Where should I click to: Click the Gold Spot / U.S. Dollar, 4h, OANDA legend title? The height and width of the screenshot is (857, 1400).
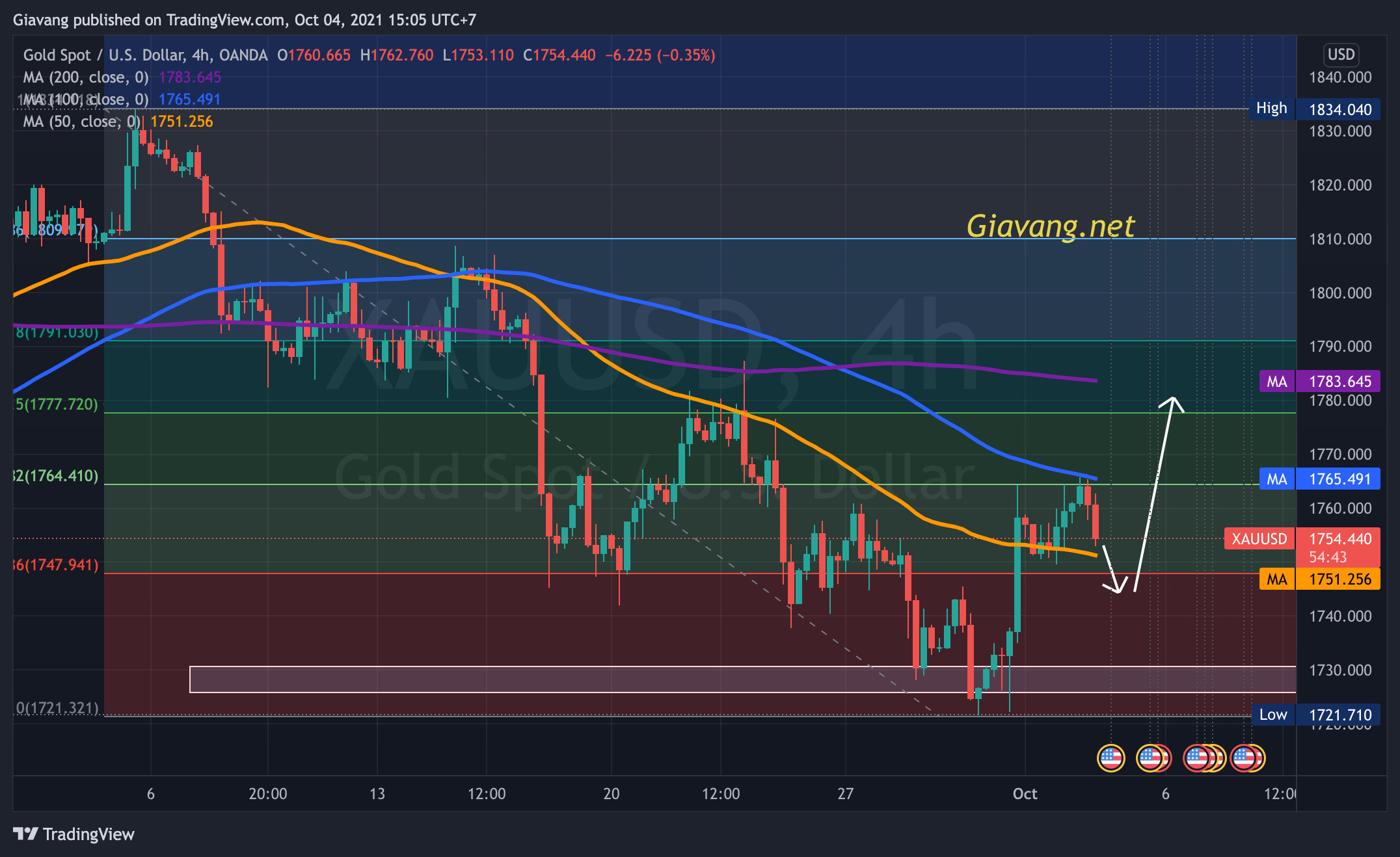(x=145, y=55)
